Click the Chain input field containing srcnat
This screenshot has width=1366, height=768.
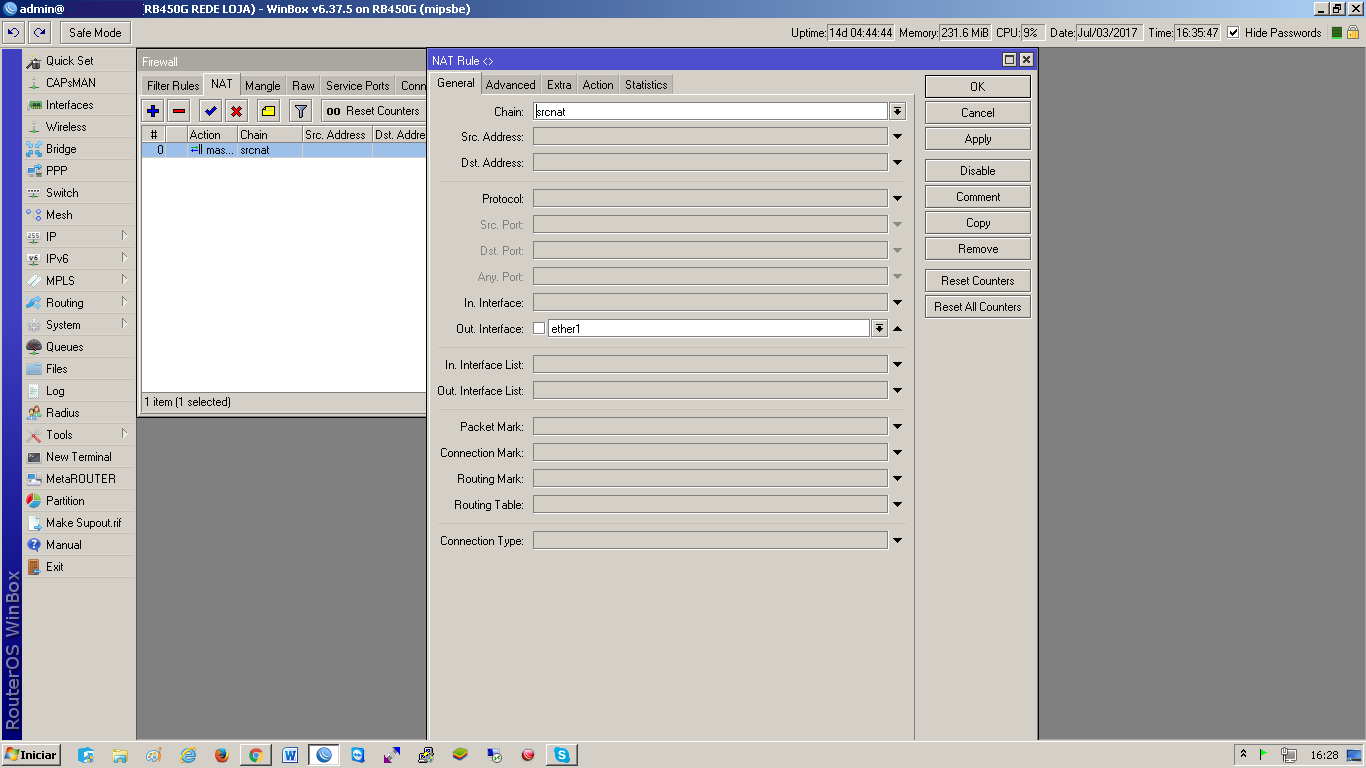coord(710,111)
